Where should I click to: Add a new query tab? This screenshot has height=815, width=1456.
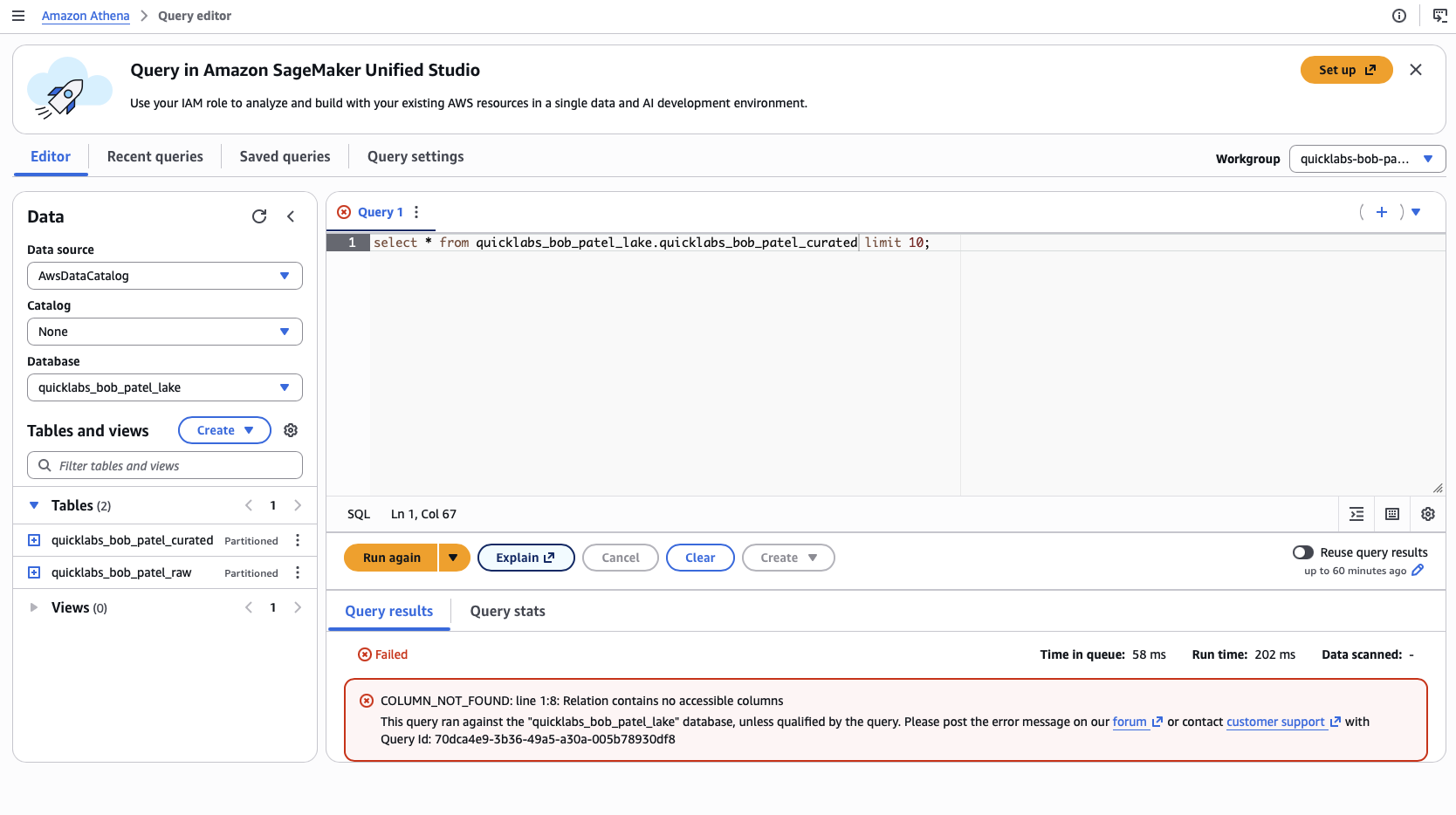click(x=1382, y=212)
